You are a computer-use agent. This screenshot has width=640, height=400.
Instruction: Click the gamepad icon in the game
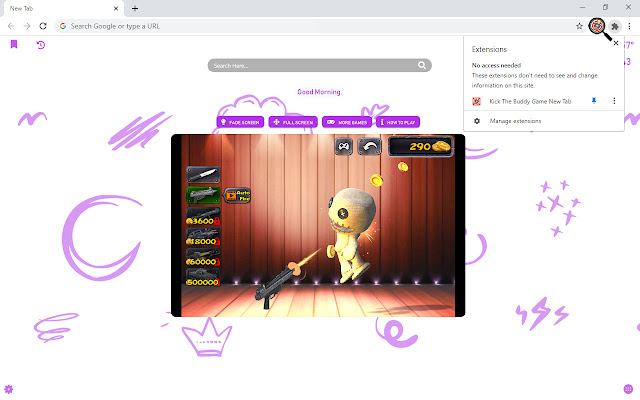point(344,147)
